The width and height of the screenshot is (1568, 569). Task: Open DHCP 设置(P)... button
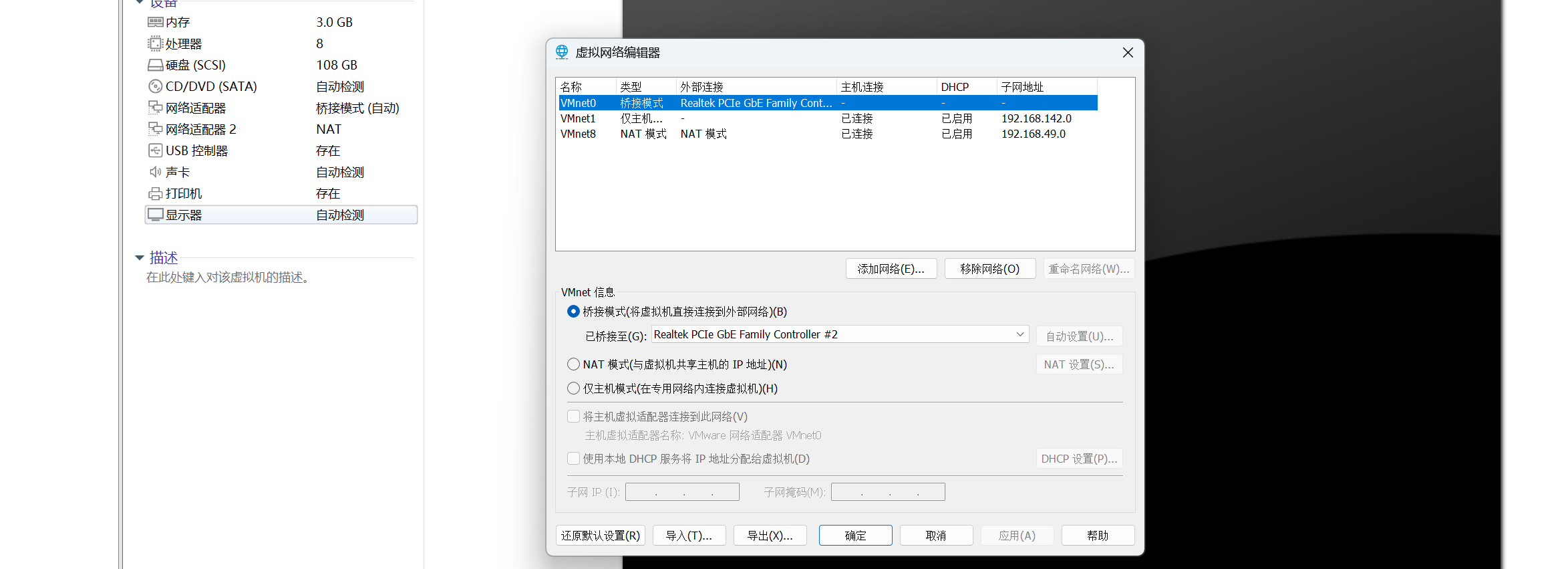tap(1080, 459)
